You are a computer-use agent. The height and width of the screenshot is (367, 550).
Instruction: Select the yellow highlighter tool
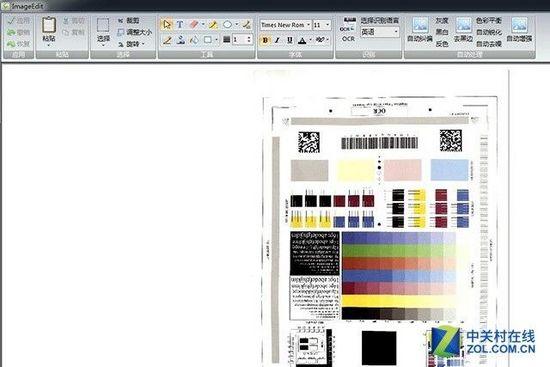213,25
